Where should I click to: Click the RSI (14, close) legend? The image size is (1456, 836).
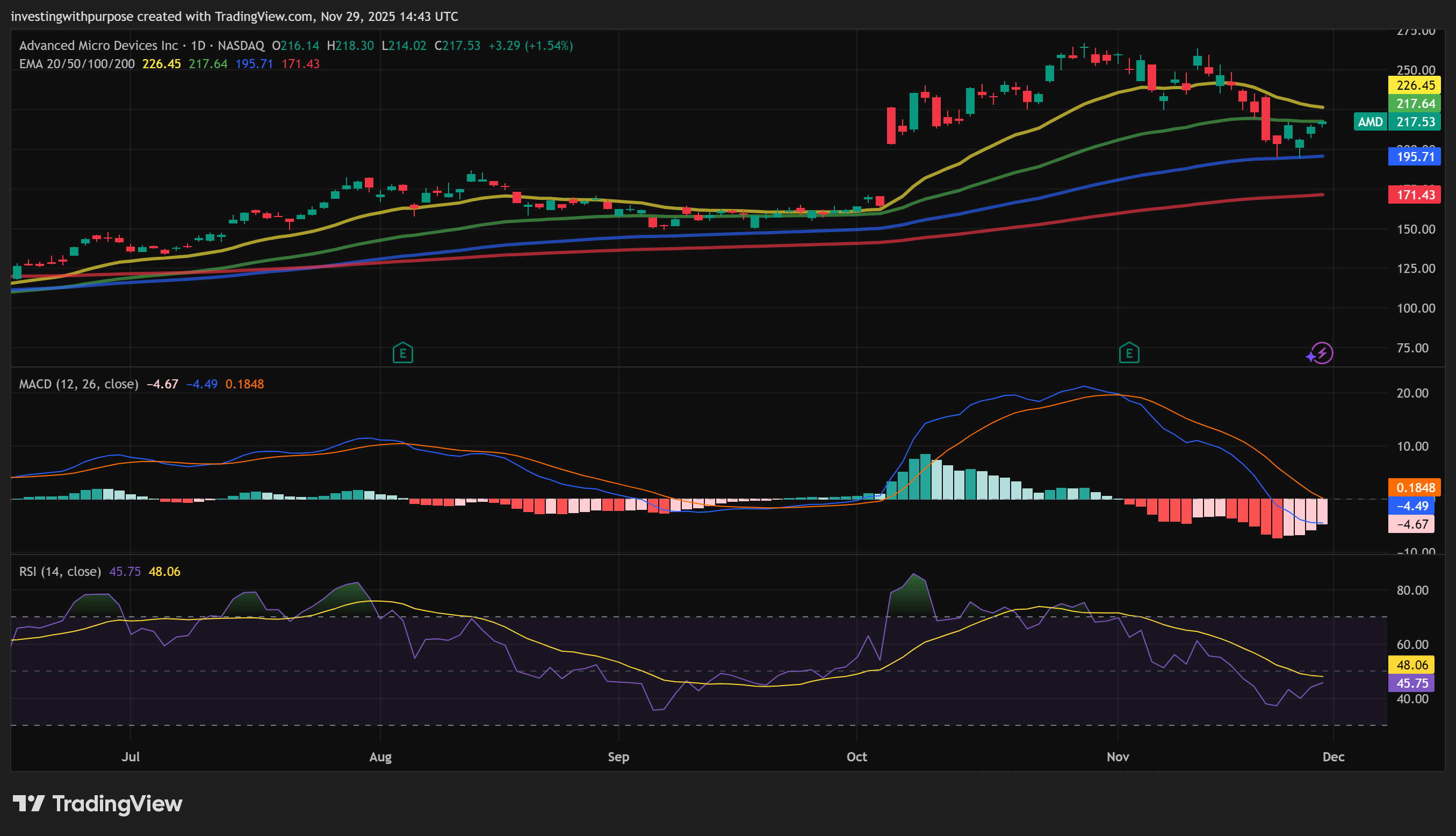(60, 572)
